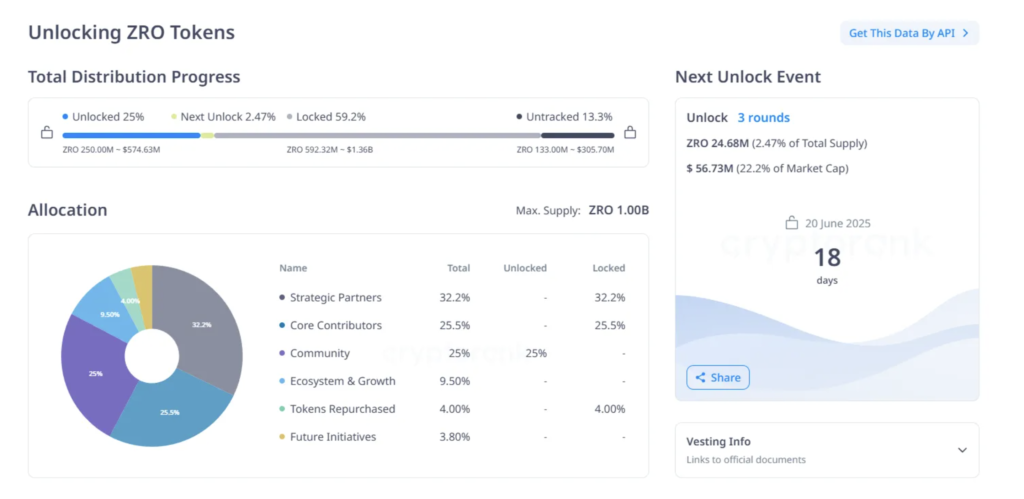Image resolution: width=1024 pixels, height=499 pixels.
Task: Click the ZRO 250.00M ~ $574.63M value
Action: pyautogui.click(x=112, y=150)
